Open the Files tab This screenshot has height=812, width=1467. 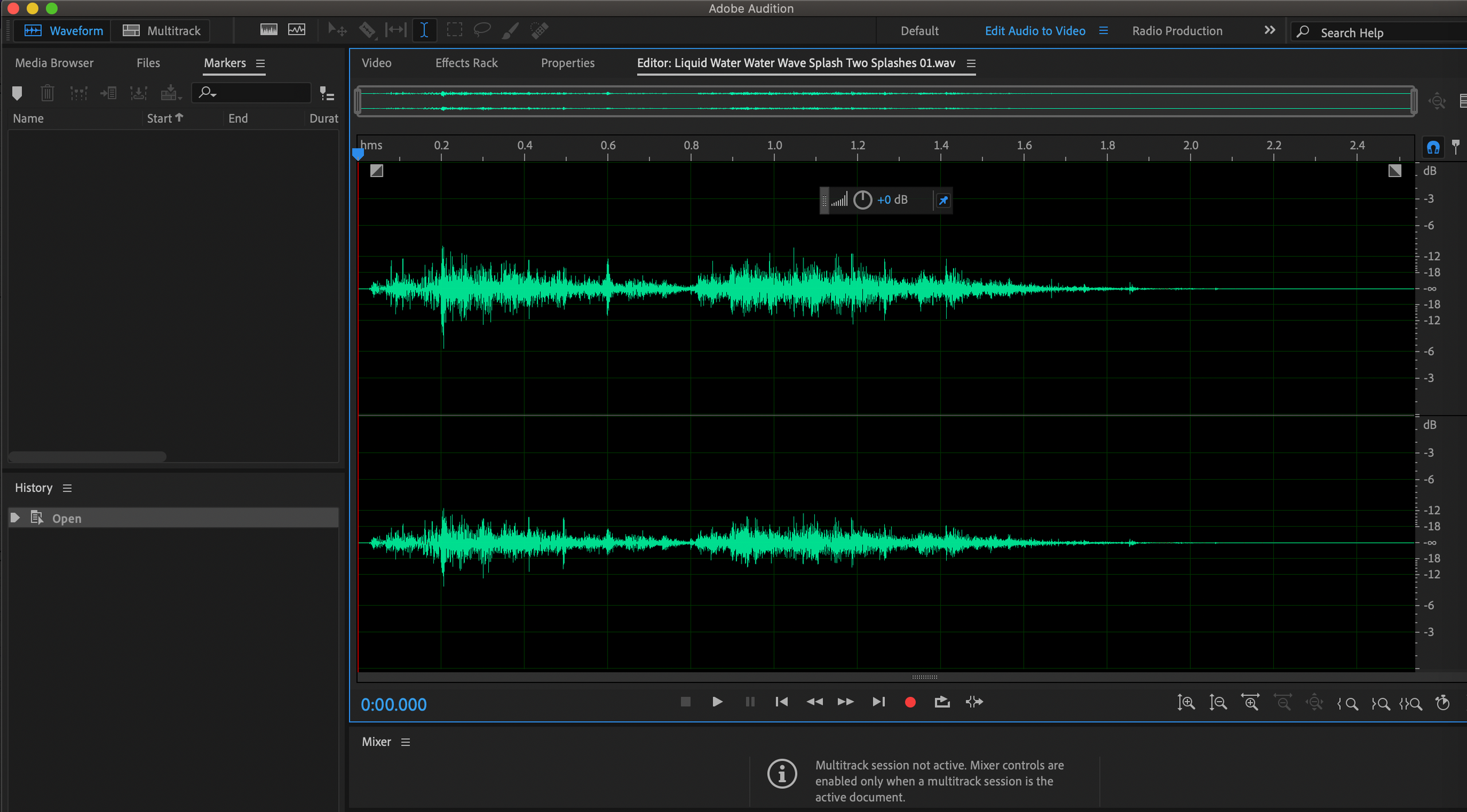(148, 63)
